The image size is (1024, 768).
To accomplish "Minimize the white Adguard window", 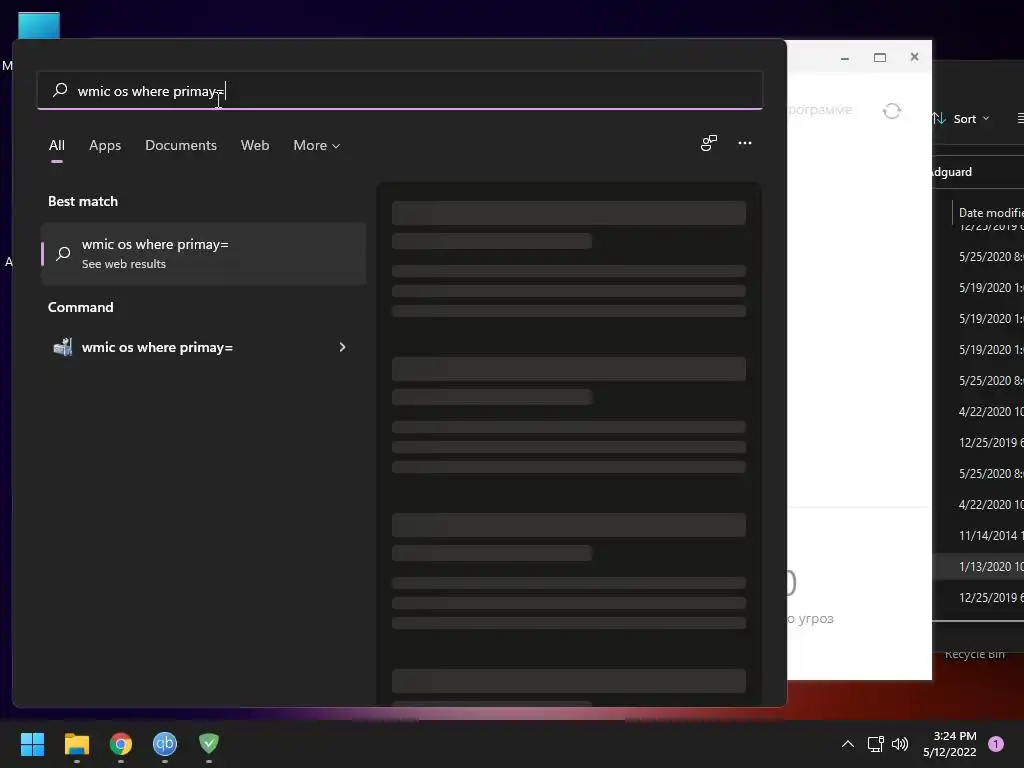I will pos(844,57).
